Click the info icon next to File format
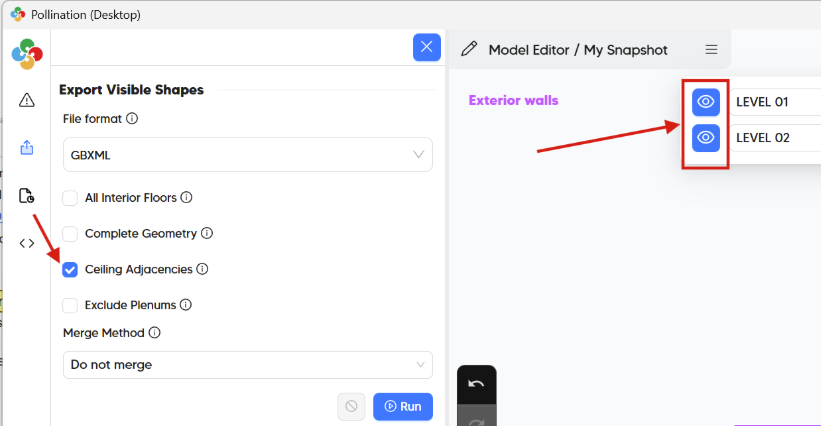Image resolution: width=821 pixels, height=426 pixels. pyautogui.click(x=132, y=119)
